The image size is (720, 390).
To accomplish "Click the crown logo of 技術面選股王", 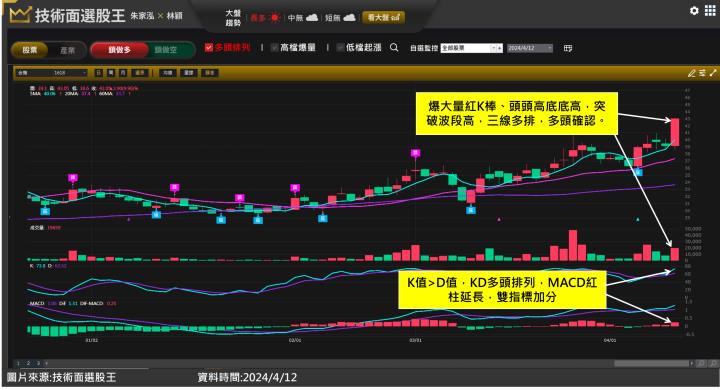I will pos(20,15).
